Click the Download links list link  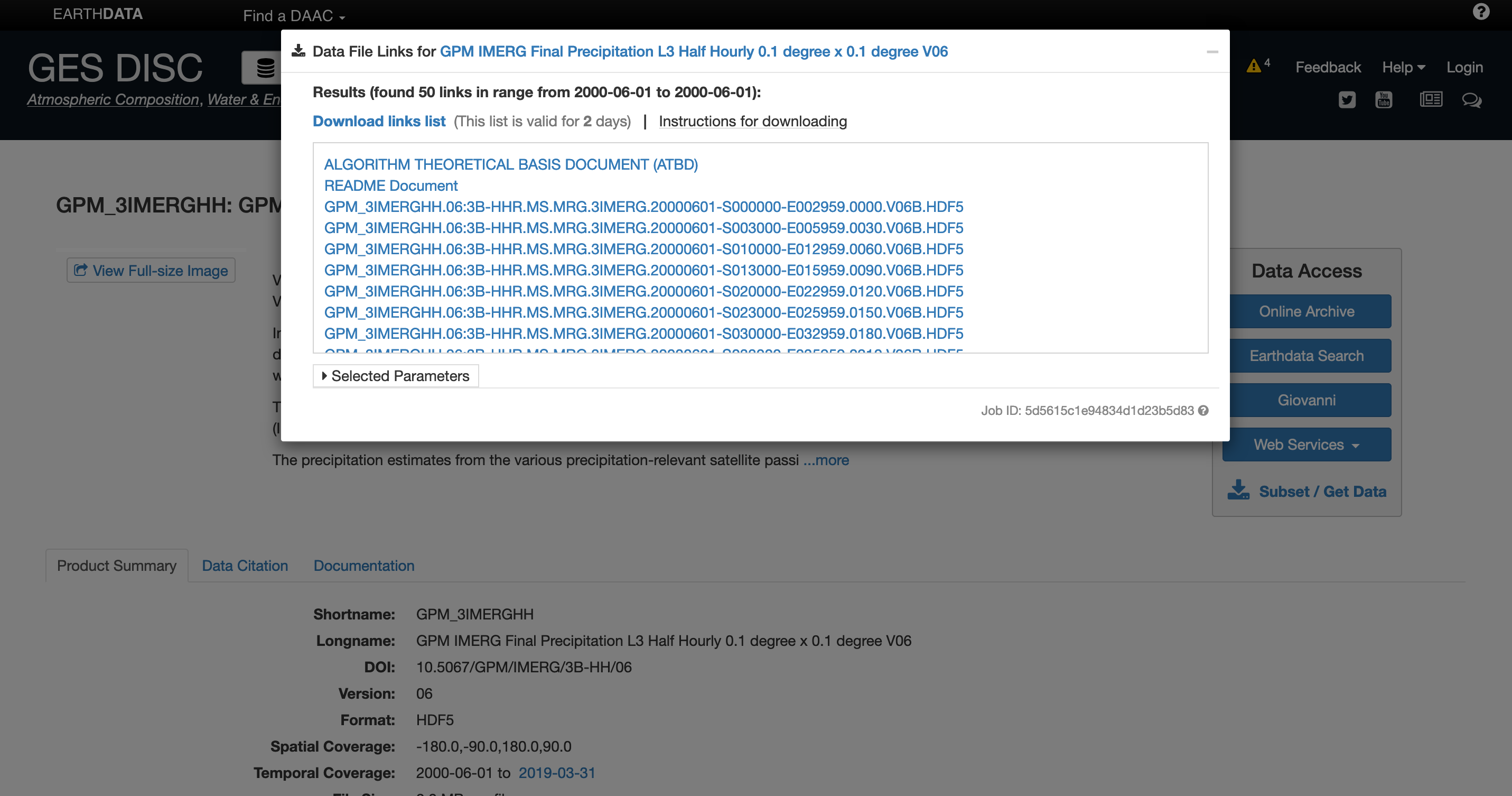(379, 121)
